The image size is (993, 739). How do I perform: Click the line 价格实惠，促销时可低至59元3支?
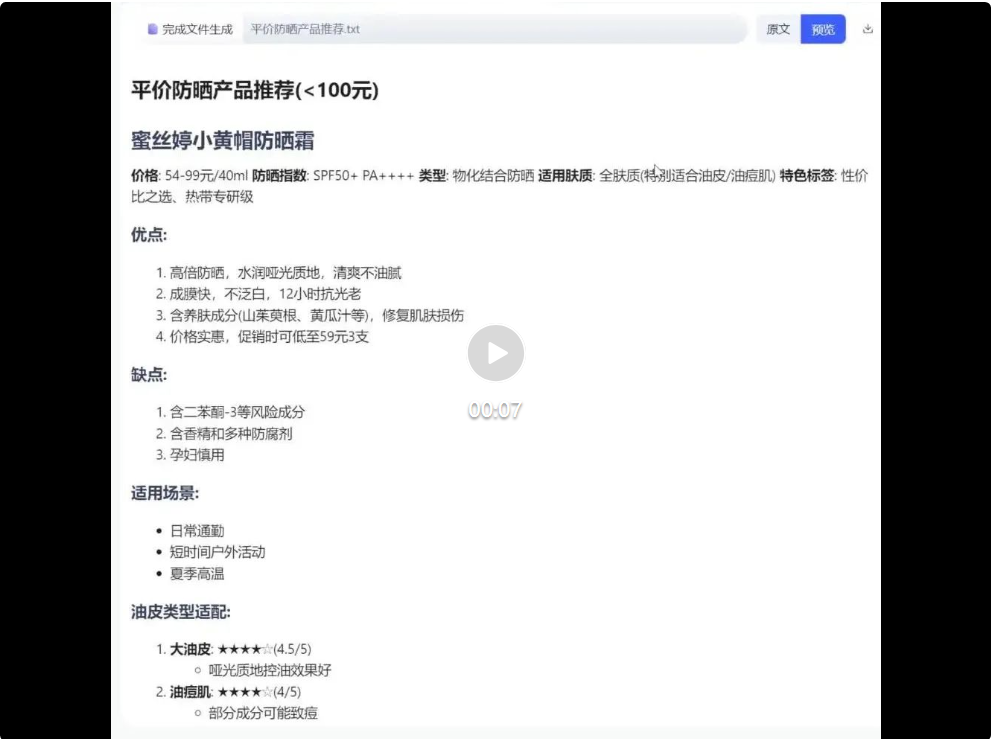tap(269, 337)
